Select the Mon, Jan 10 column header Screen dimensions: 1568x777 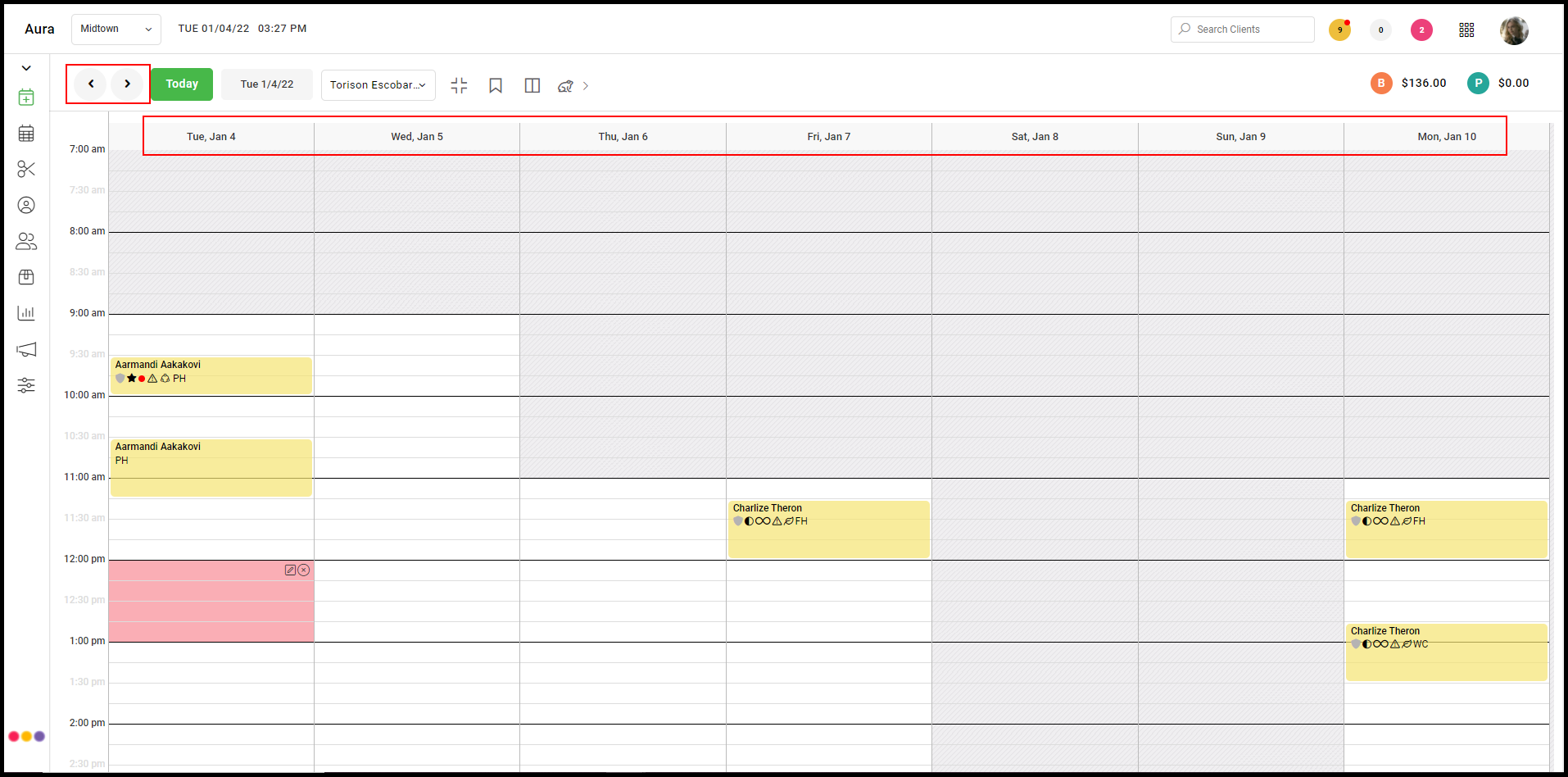click(x=1447, y=137)
